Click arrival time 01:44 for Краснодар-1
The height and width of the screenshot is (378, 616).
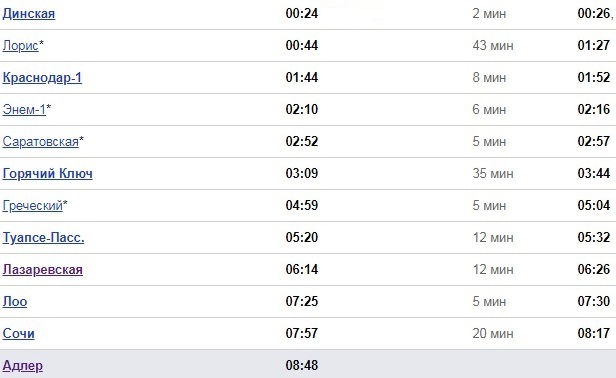[x=302, y=77]
